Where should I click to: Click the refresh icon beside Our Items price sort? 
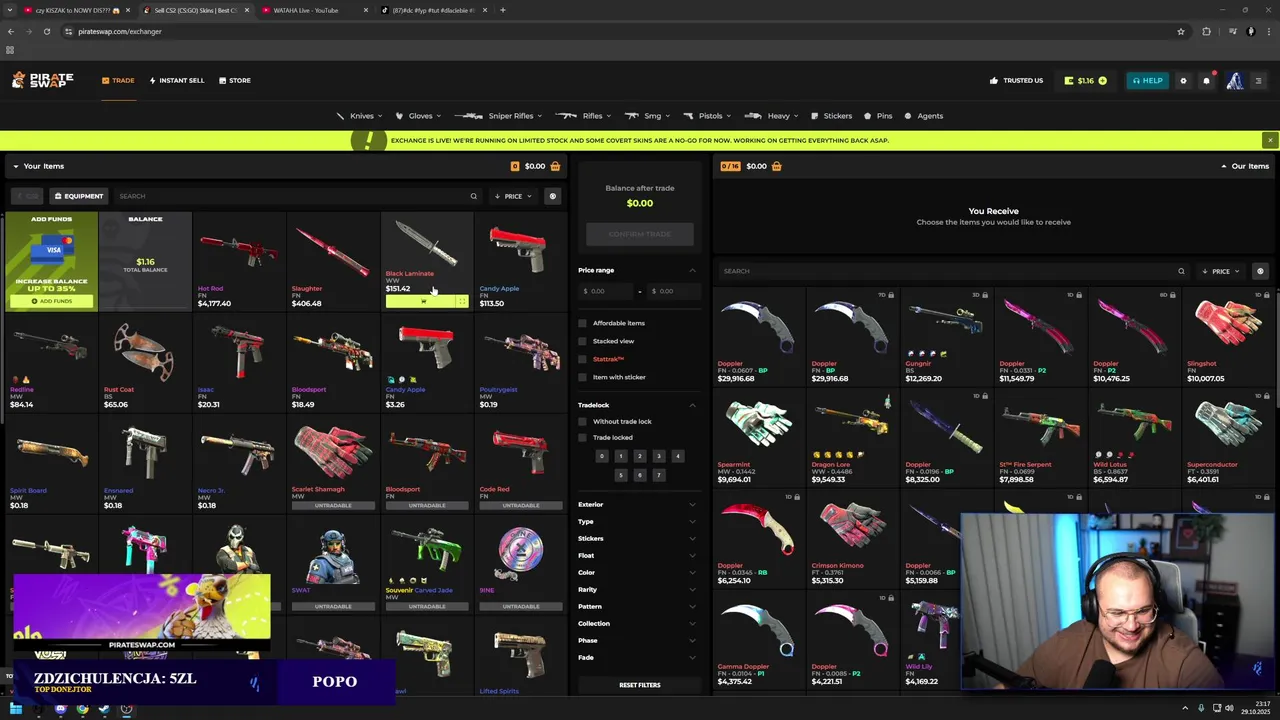(1260, 271)
